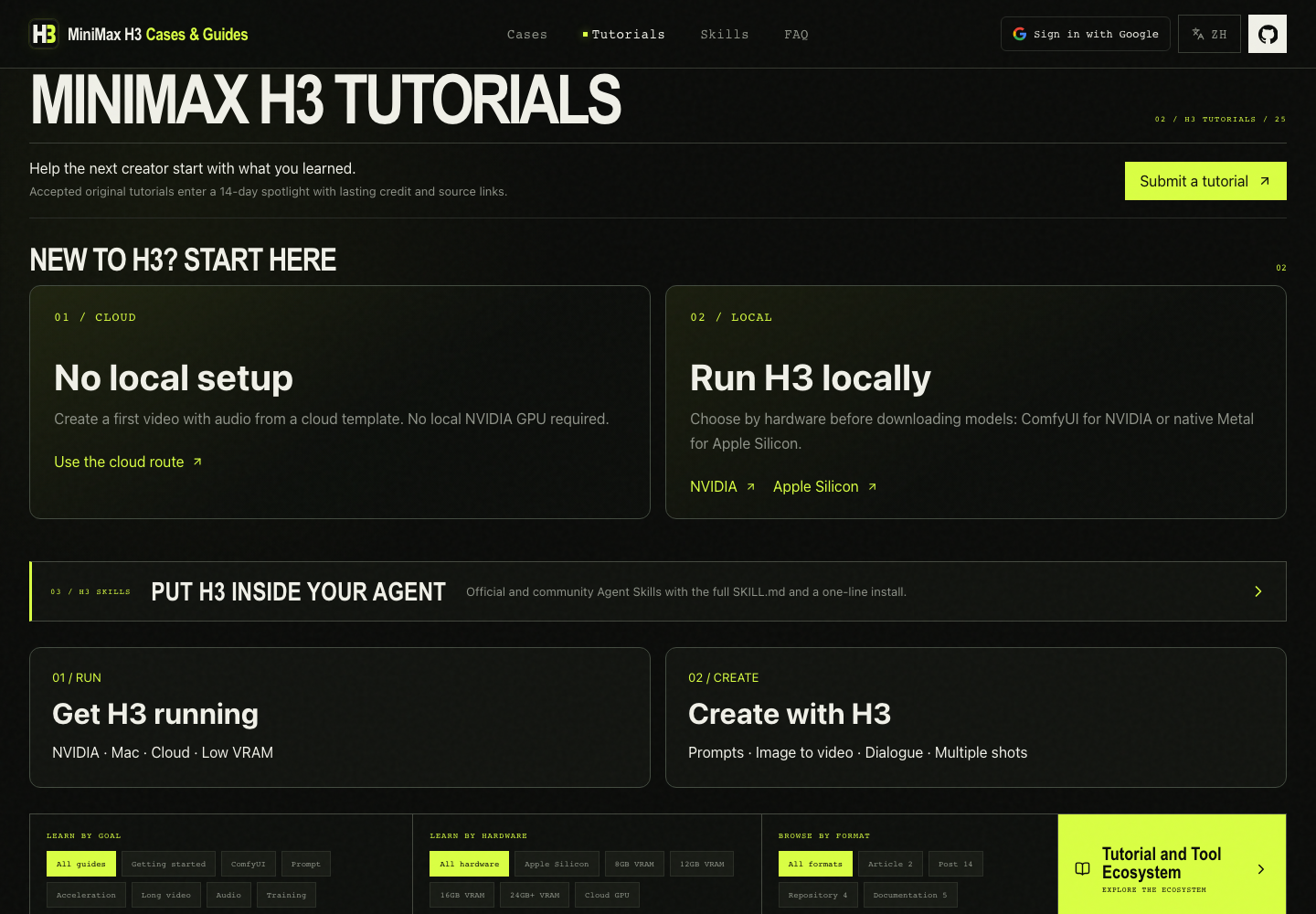Open the FAQ nav item

pos(796,35)
